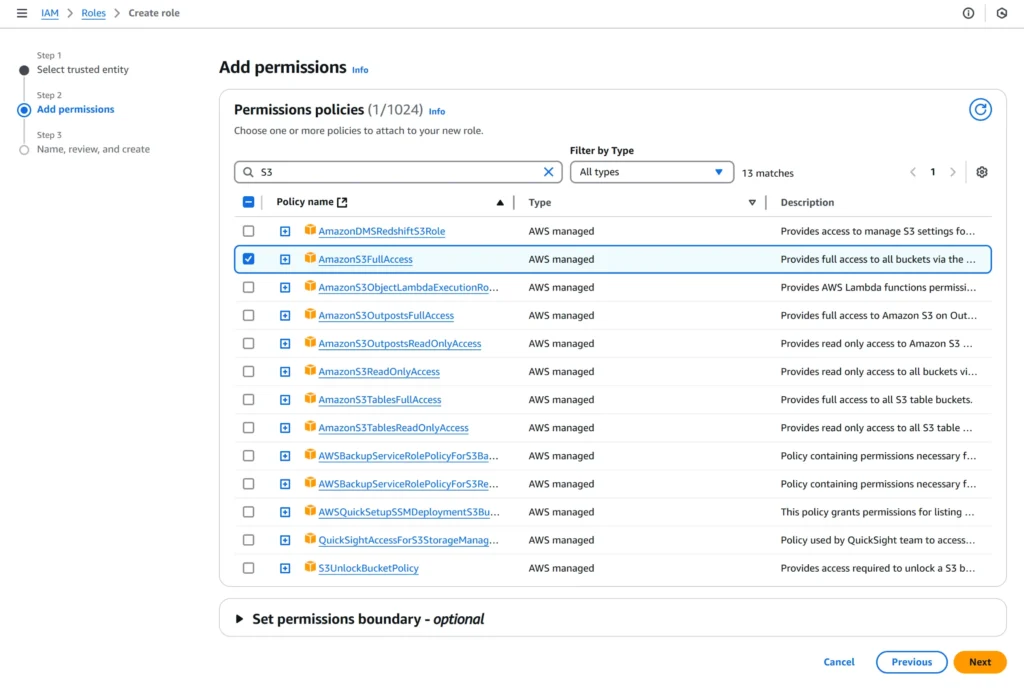
Task: Open Info link beside Add permissions heading
Action: 360,70
